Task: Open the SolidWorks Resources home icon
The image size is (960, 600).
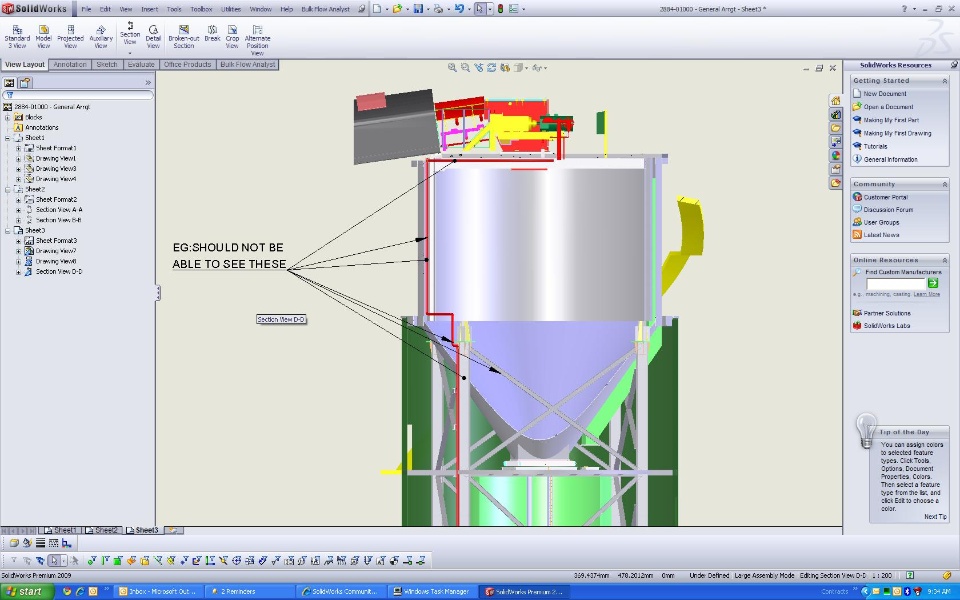Action: point(836,100)
